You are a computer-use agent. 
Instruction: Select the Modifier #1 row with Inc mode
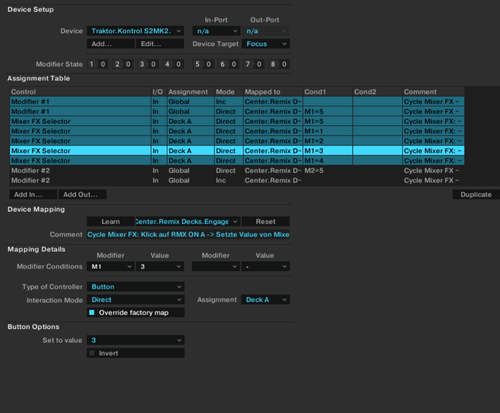[237, 102]
